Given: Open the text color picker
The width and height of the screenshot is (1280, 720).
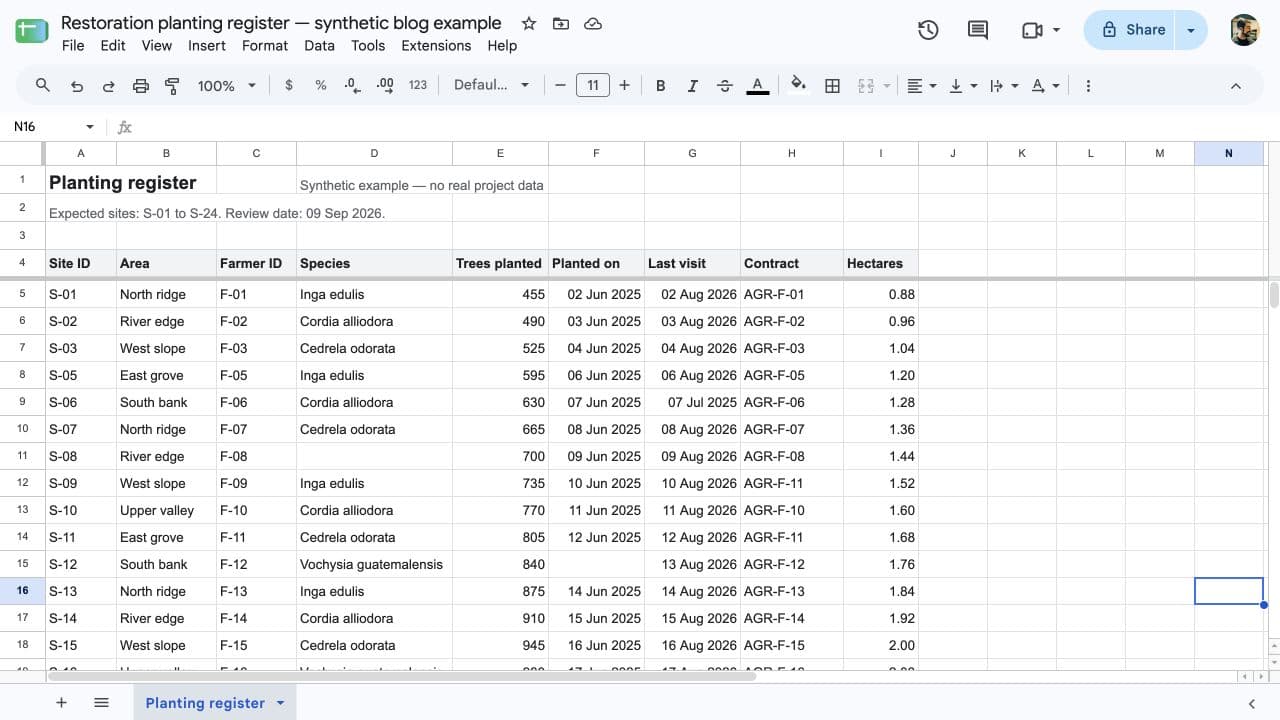Looking at the screenshot, I should [758, 86].
